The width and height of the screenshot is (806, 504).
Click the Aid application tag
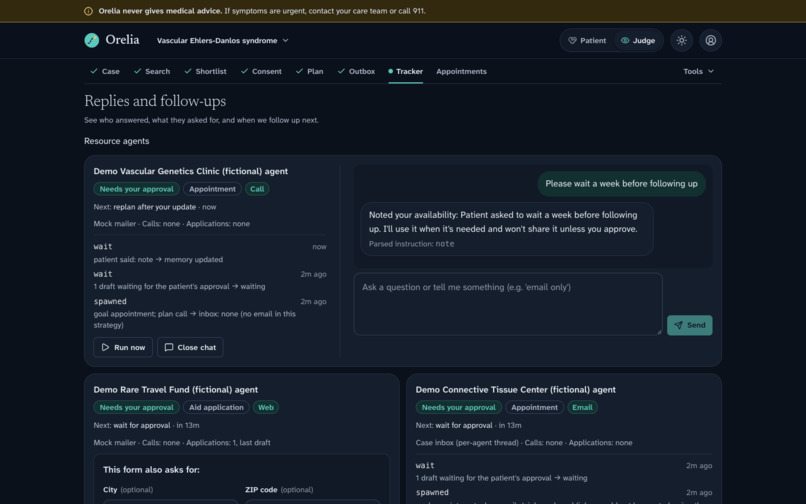coord(216,407)
